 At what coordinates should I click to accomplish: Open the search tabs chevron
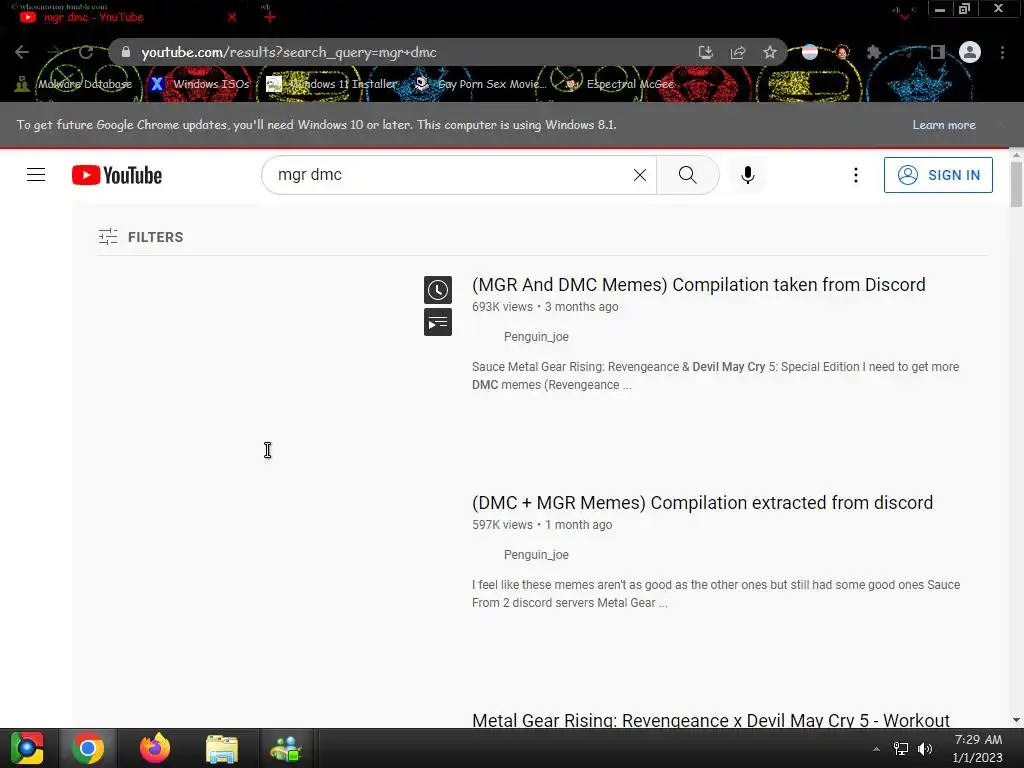(x=904, y=16)
